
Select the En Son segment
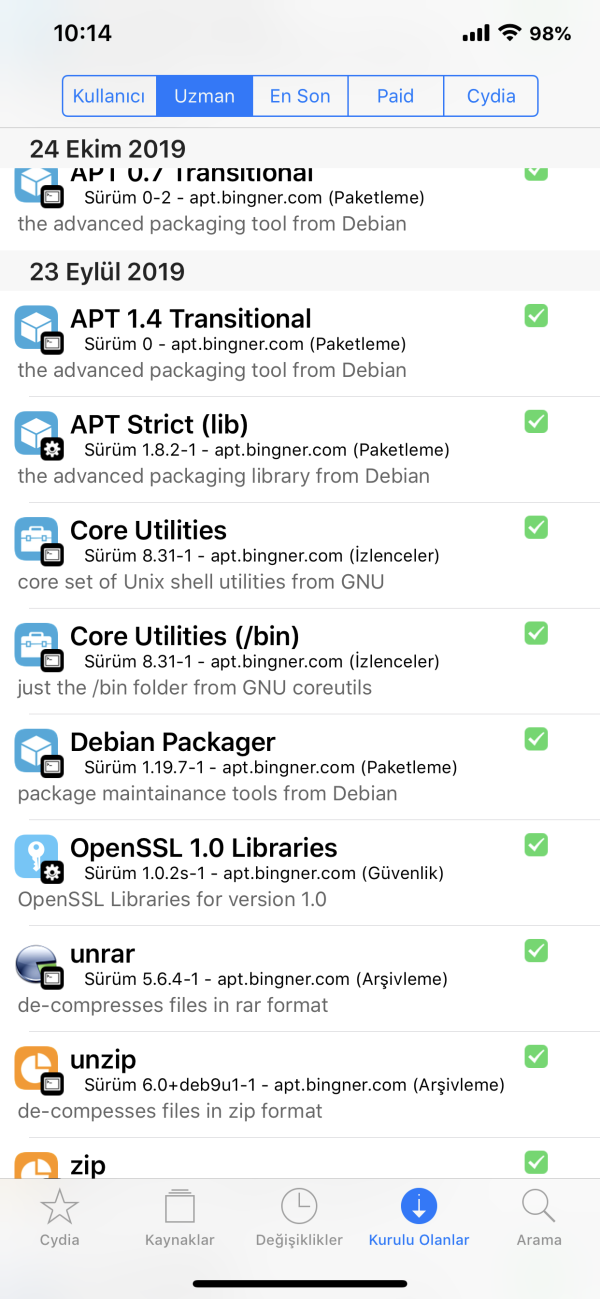pyautogui.click(x=300, y=97)
